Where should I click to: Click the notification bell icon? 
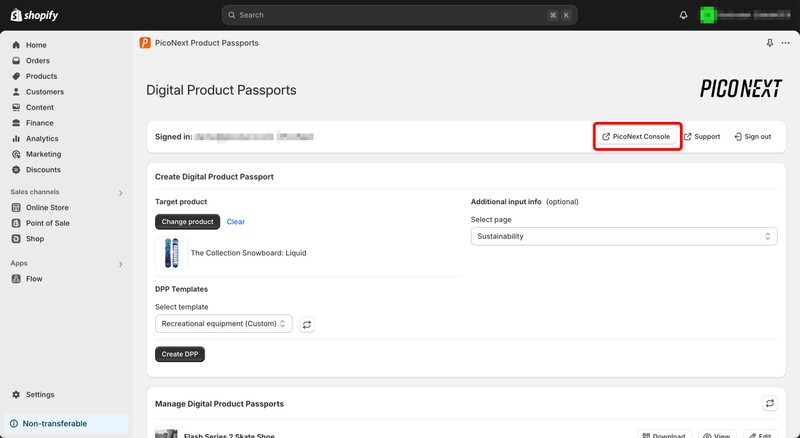(x=684, y=15)
